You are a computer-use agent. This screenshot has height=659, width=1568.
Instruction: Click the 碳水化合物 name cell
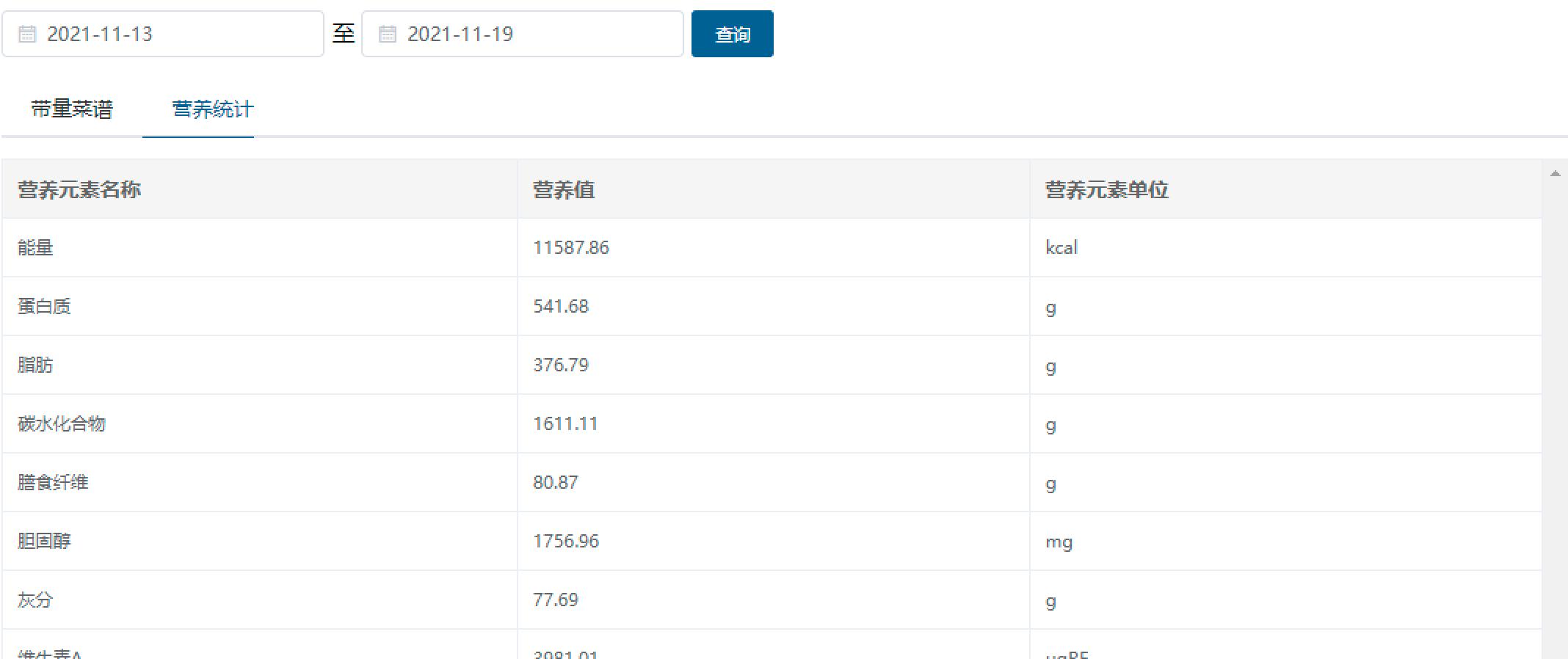(x=62, y=424)
